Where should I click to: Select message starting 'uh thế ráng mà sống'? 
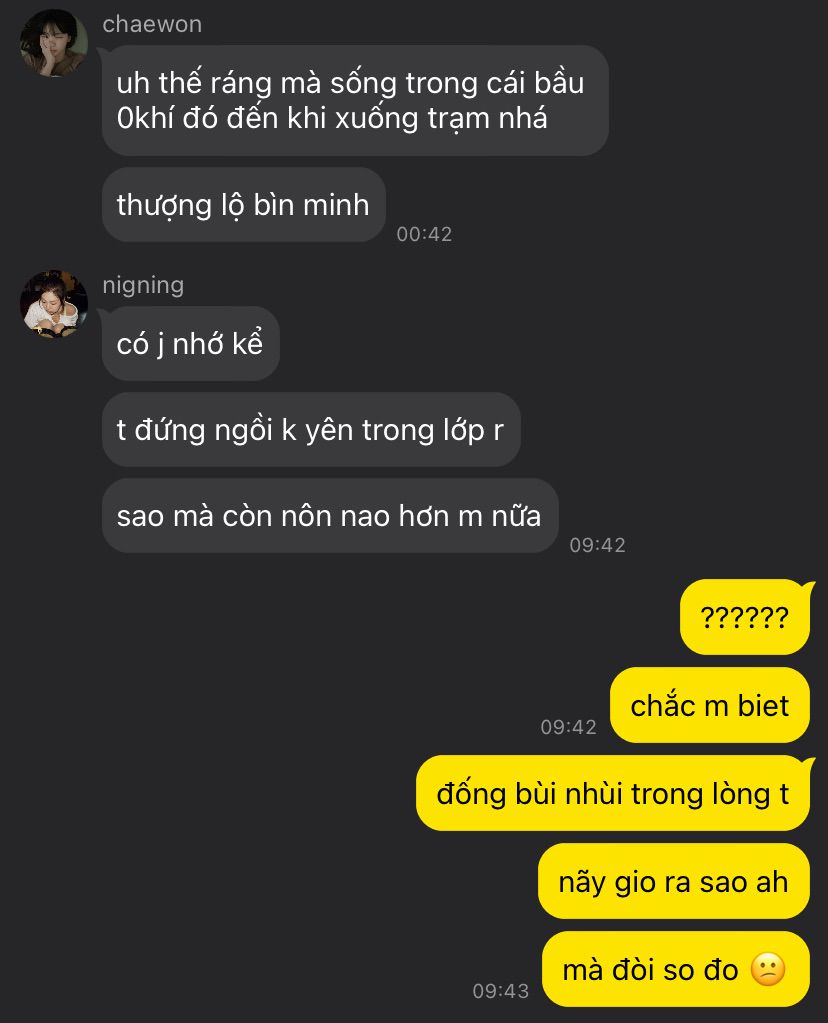(x=356, y=100)
